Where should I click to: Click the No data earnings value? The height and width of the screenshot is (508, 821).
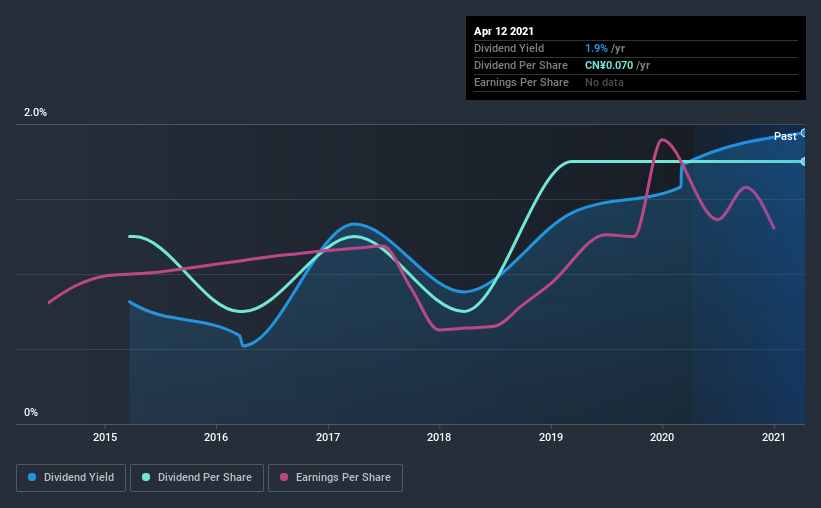pos(604,82)
